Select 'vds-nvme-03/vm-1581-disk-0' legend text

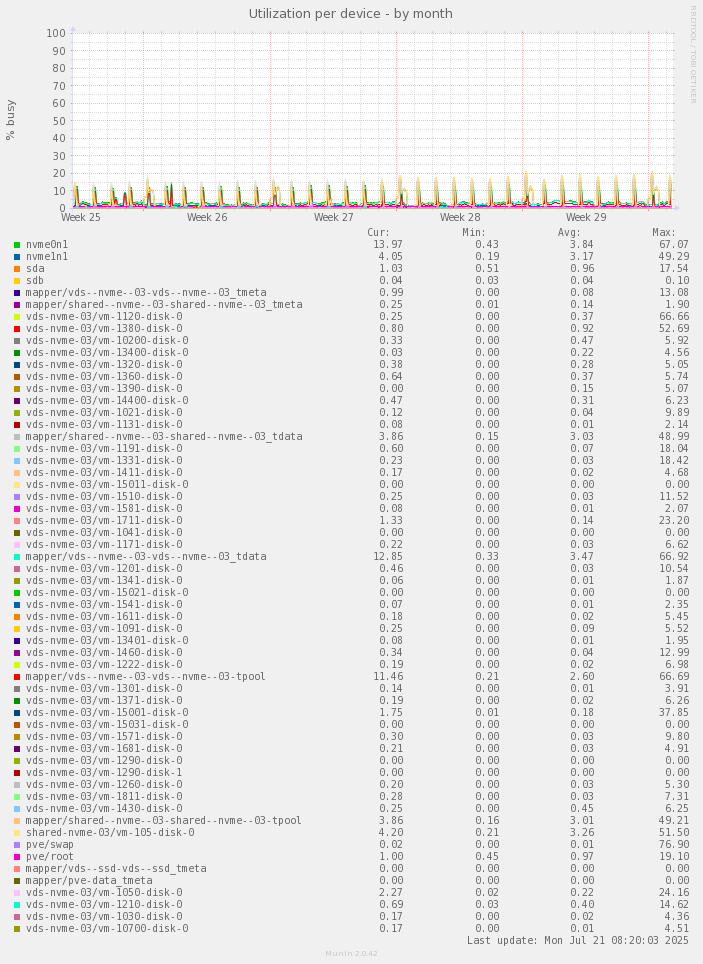[x=104, y=508]
